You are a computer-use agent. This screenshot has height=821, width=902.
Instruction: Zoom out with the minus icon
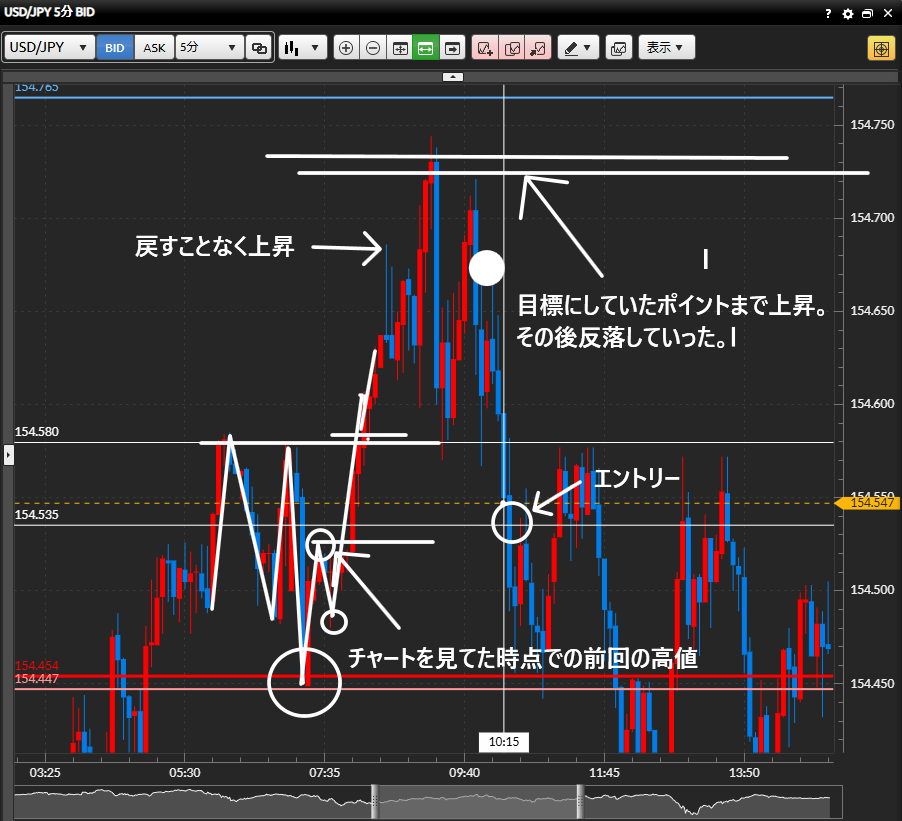pyautogui.click(x=372, y=48)
